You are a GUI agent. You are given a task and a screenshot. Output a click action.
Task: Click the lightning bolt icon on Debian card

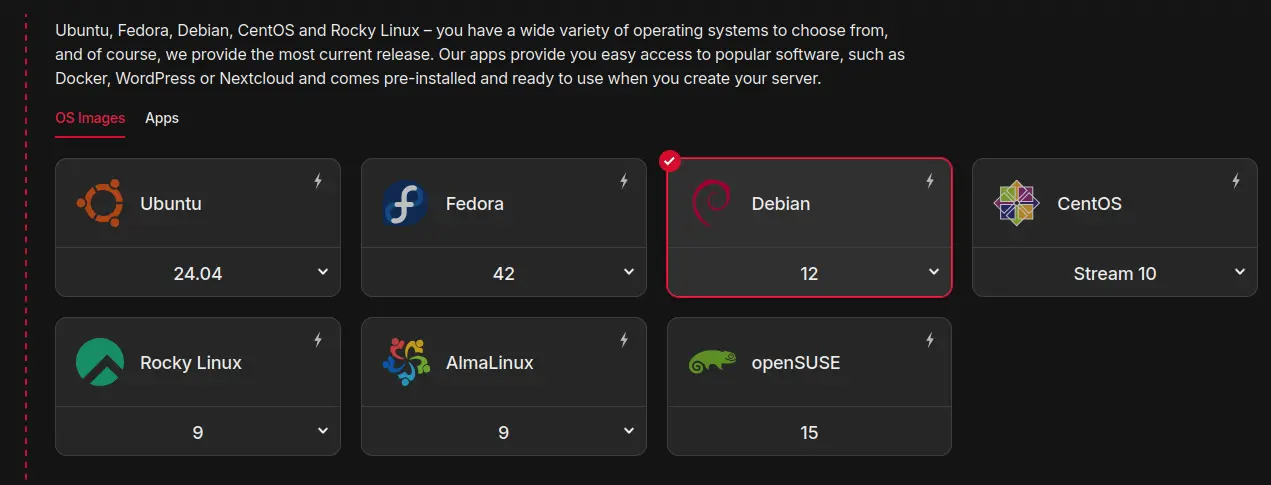tap(930, 181)
